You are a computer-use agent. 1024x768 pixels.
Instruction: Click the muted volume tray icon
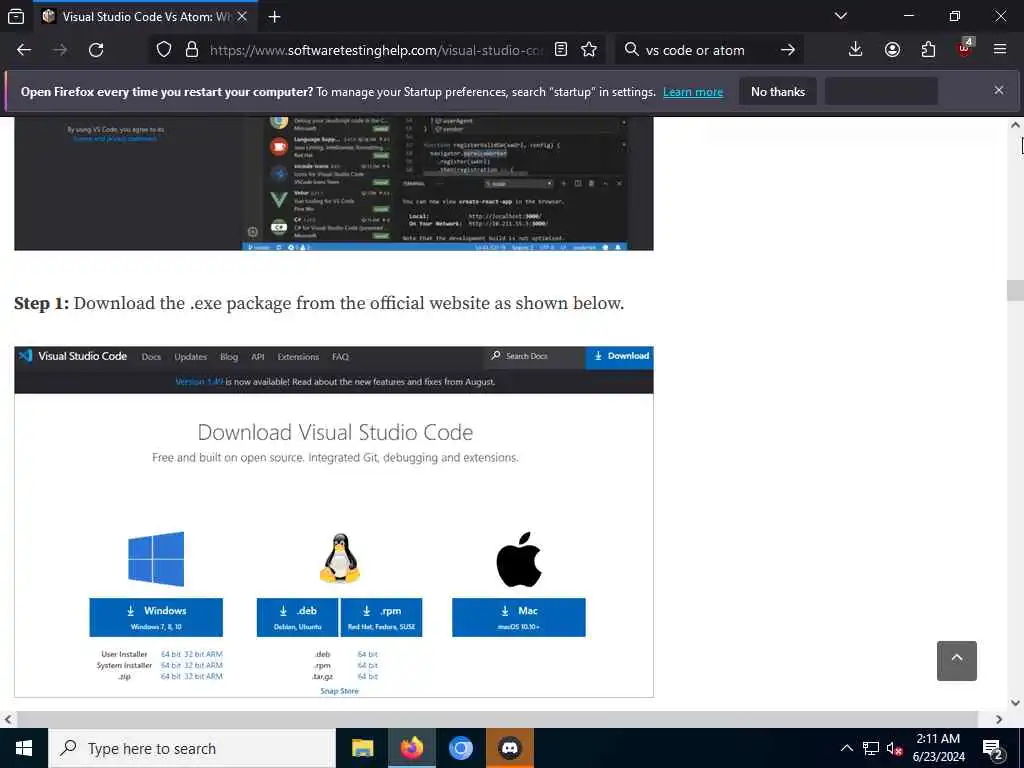tap(895, 748)
